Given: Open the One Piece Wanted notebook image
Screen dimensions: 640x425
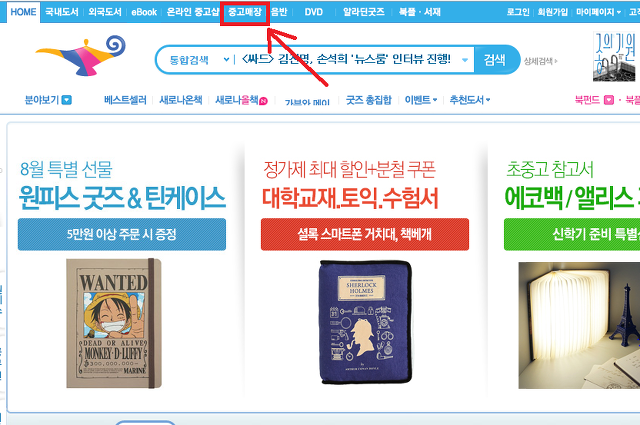Looking at the screenshot, I should (x=114, y=323).
